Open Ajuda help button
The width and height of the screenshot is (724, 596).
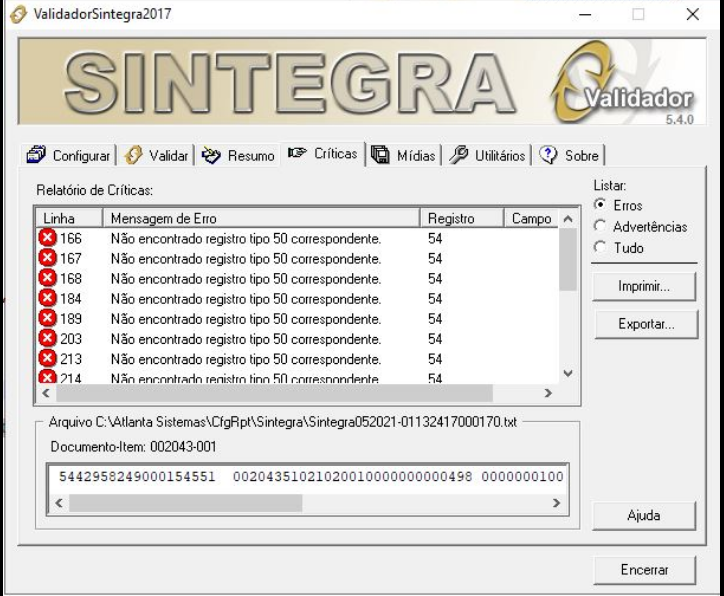644,516
